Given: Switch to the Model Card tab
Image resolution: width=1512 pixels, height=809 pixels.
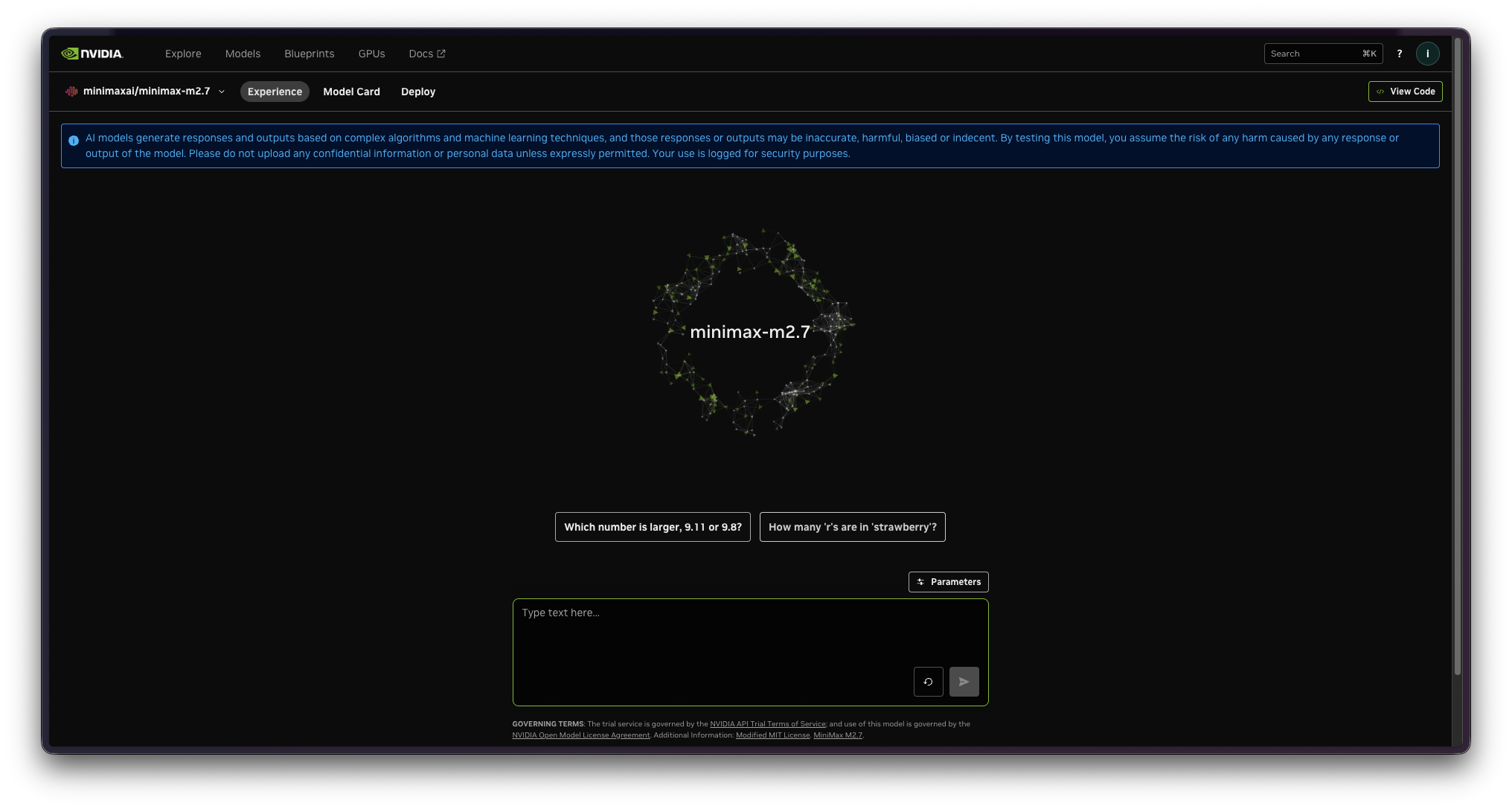Looking at the screenshot, I should click(x=351, y=92).
